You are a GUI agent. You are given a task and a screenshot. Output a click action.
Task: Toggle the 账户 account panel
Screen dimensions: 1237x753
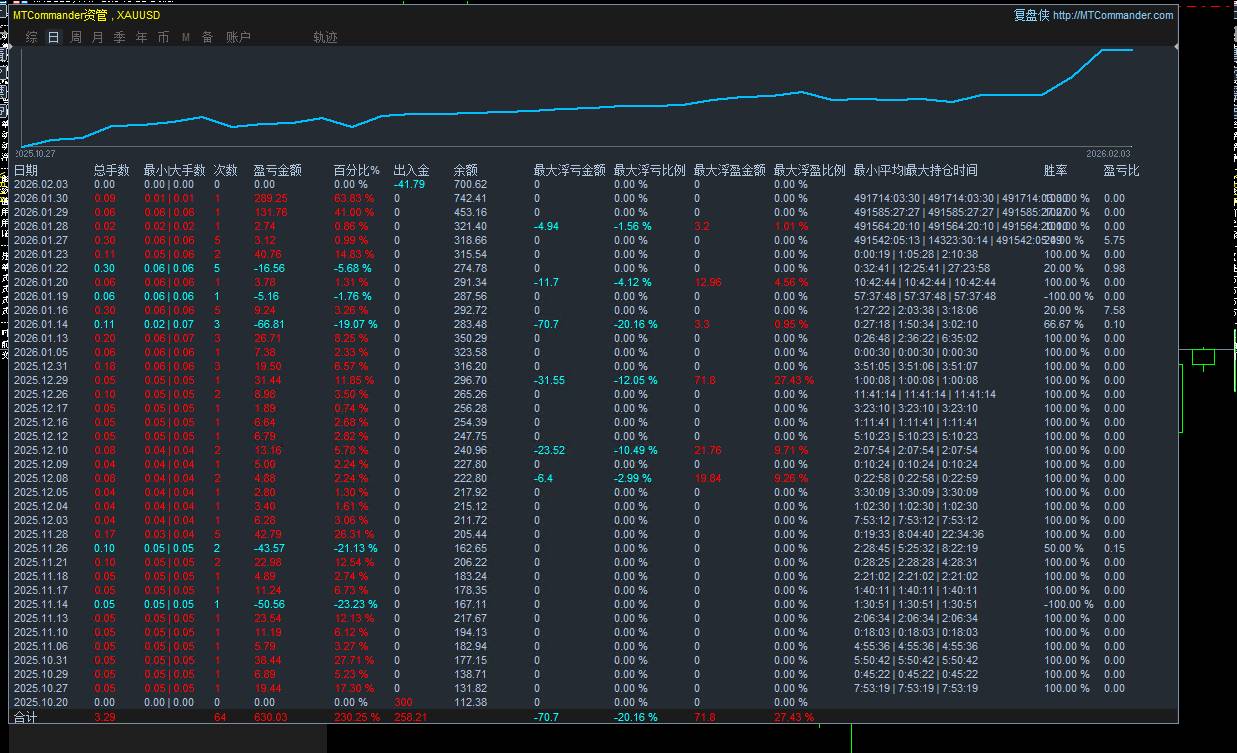click(238, 36)
